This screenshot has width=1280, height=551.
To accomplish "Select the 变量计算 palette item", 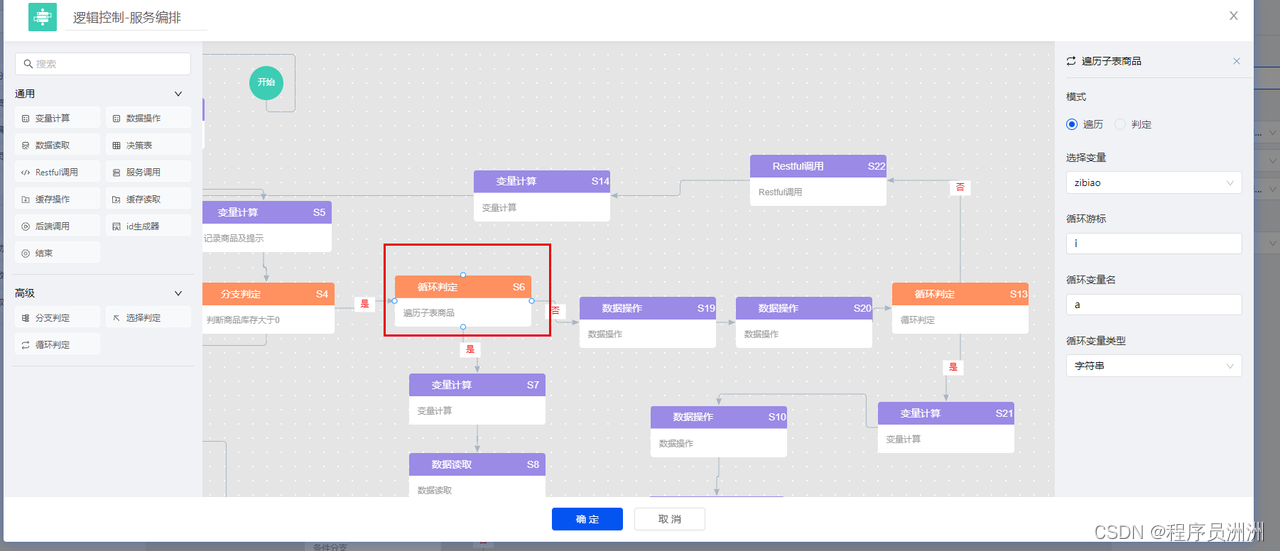I will coord(57,118).
